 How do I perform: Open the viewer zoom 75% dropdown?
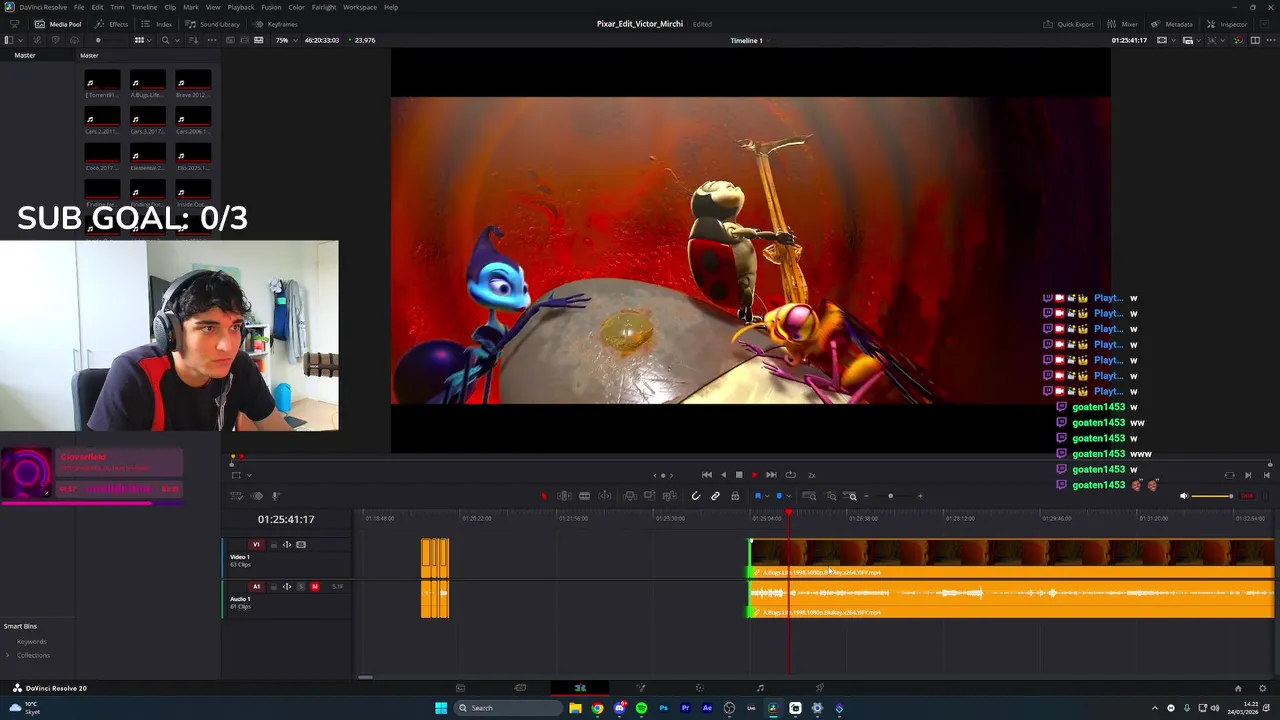pyautogui.click(x=285, y=40)
